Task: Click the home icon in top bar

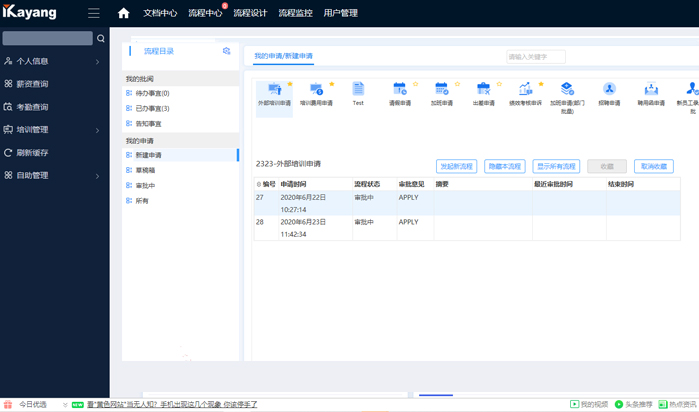Action: 124,13
